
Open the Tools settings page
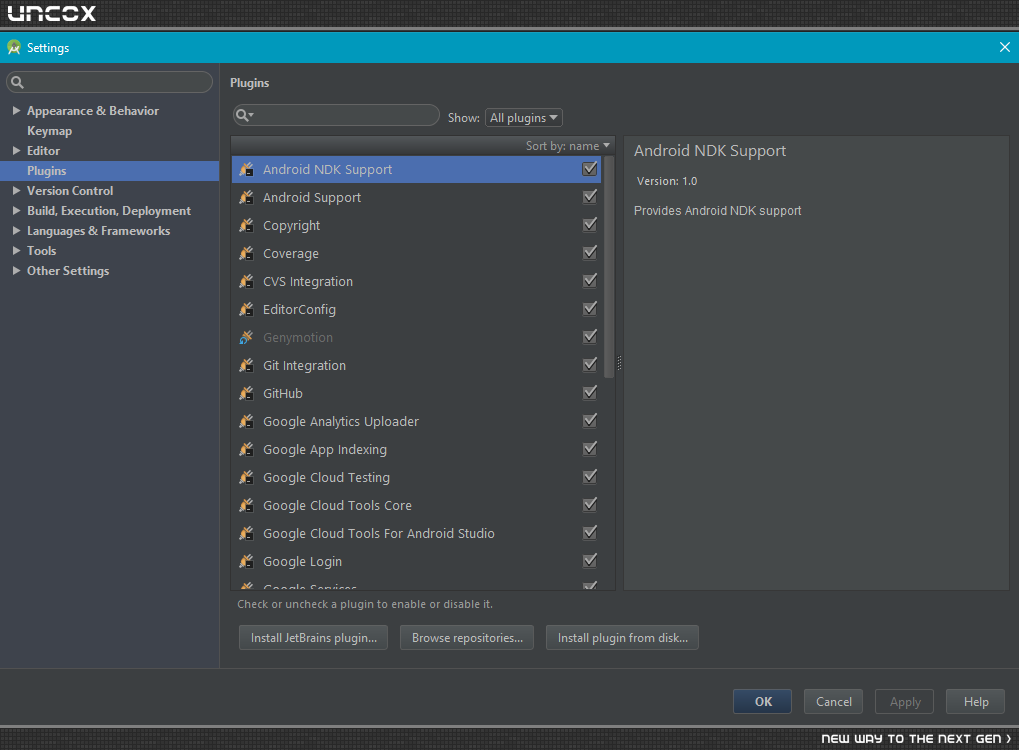click(x=42, y=251)
